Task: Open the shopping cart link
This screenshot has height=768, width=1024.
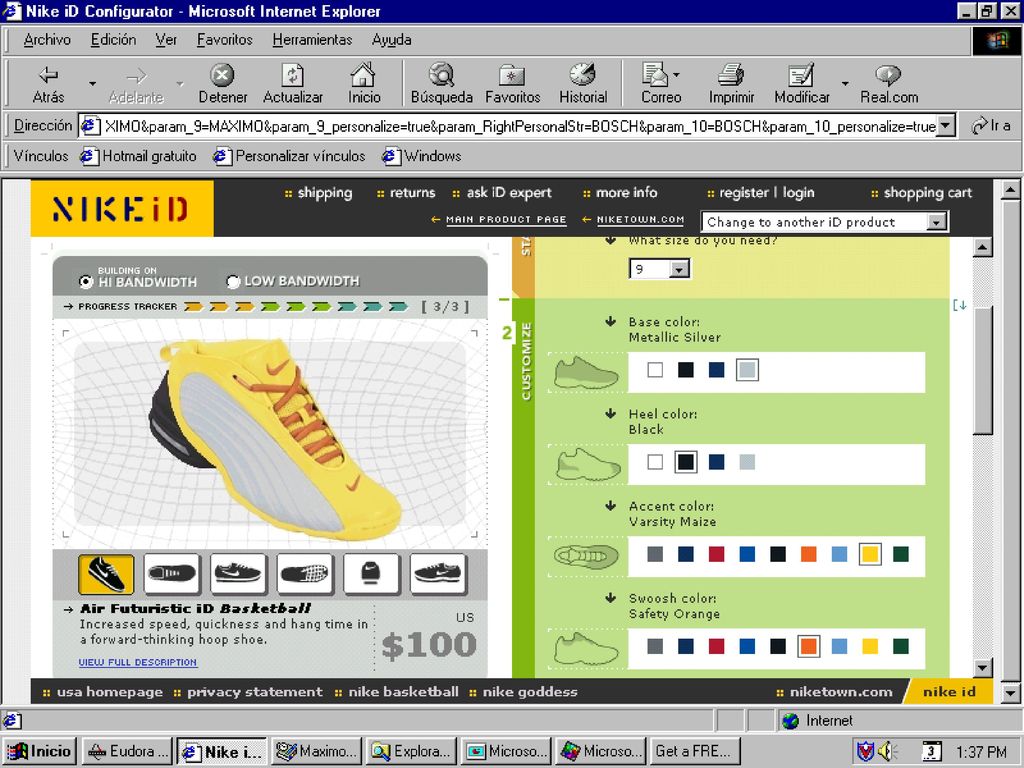Action: point(928,193)
